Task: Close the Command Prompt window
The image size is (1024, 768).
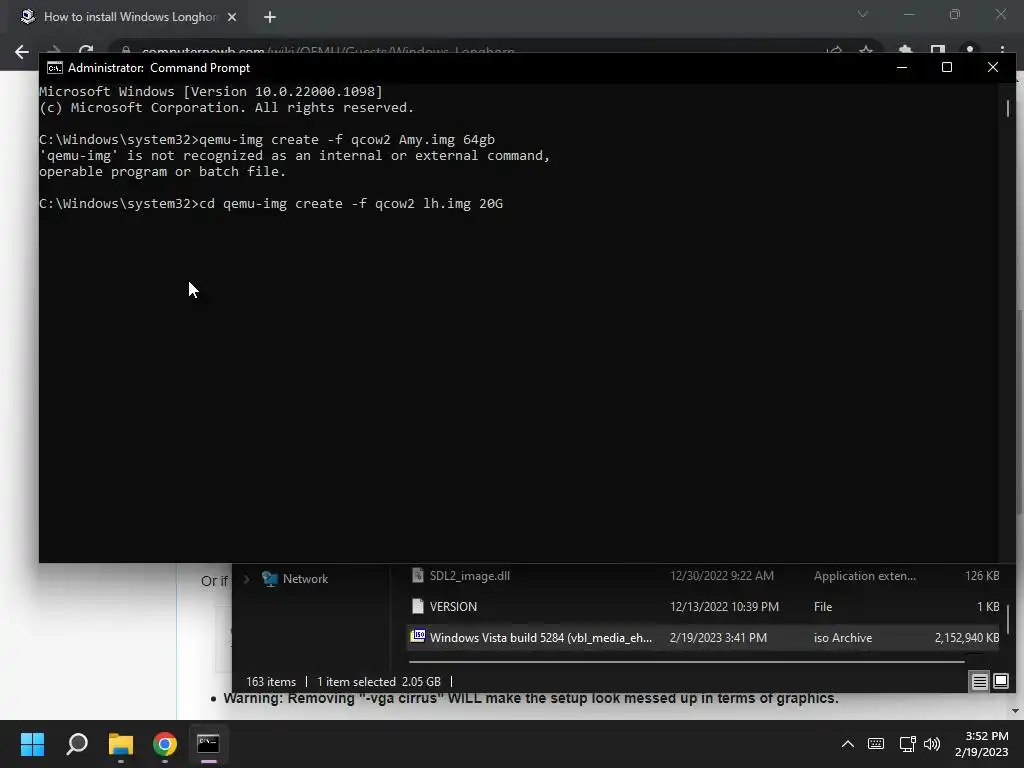Action: coord(993,67)
